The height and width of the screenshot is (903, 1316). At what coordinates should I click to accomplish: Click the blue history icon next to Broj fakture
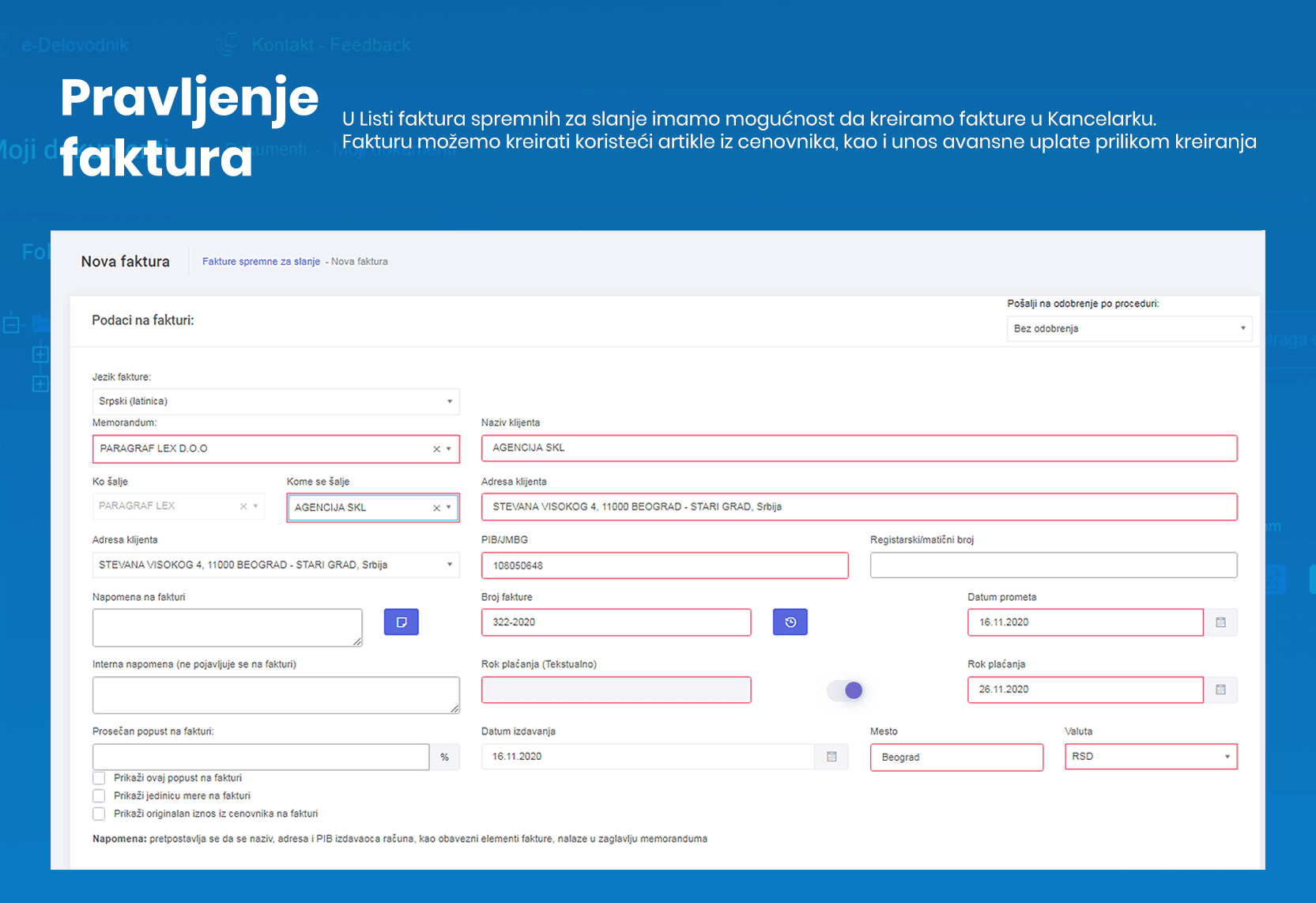pyautogui.click(x=790, y=622)
